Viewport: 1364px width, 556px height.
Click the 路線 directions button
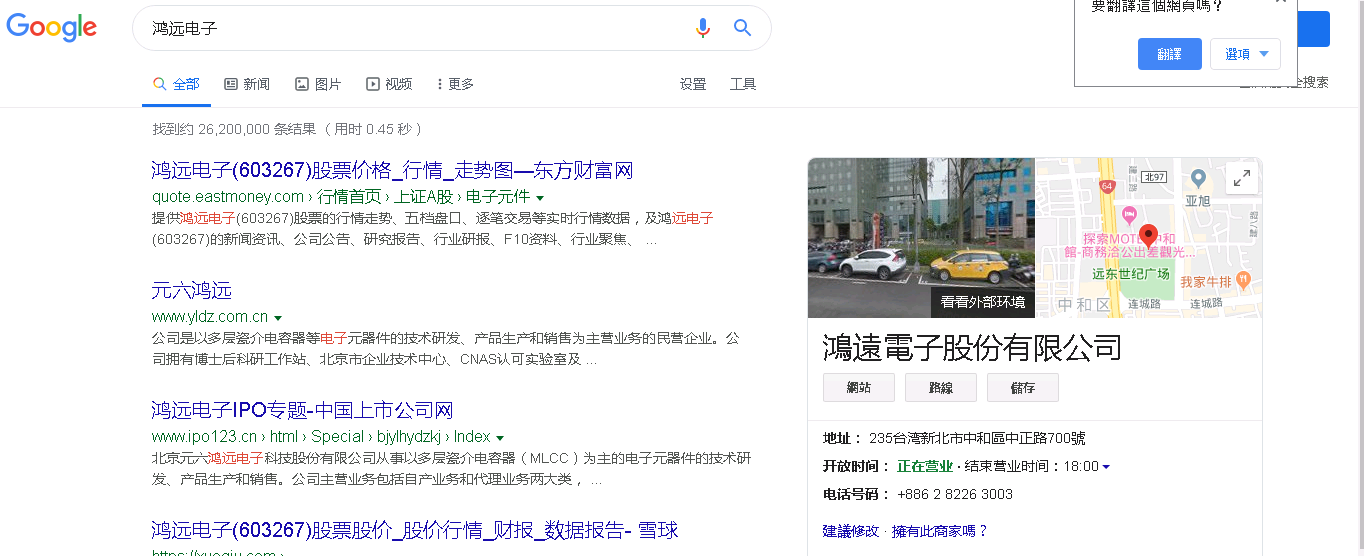(941, 388)
